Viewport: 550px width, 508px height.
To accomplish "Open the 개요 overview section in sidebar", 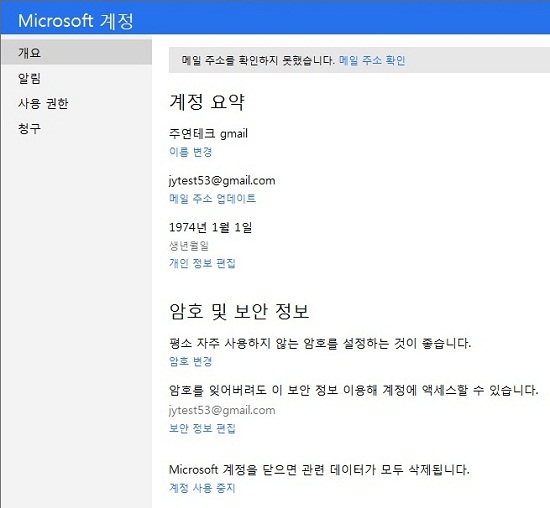I will (x=76, y=52).
